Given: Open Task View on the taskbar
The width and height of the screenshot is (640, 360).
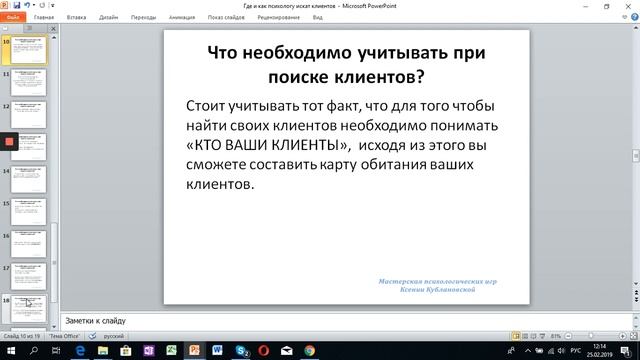Looking at the screenshot, I should tap(56, 351).
